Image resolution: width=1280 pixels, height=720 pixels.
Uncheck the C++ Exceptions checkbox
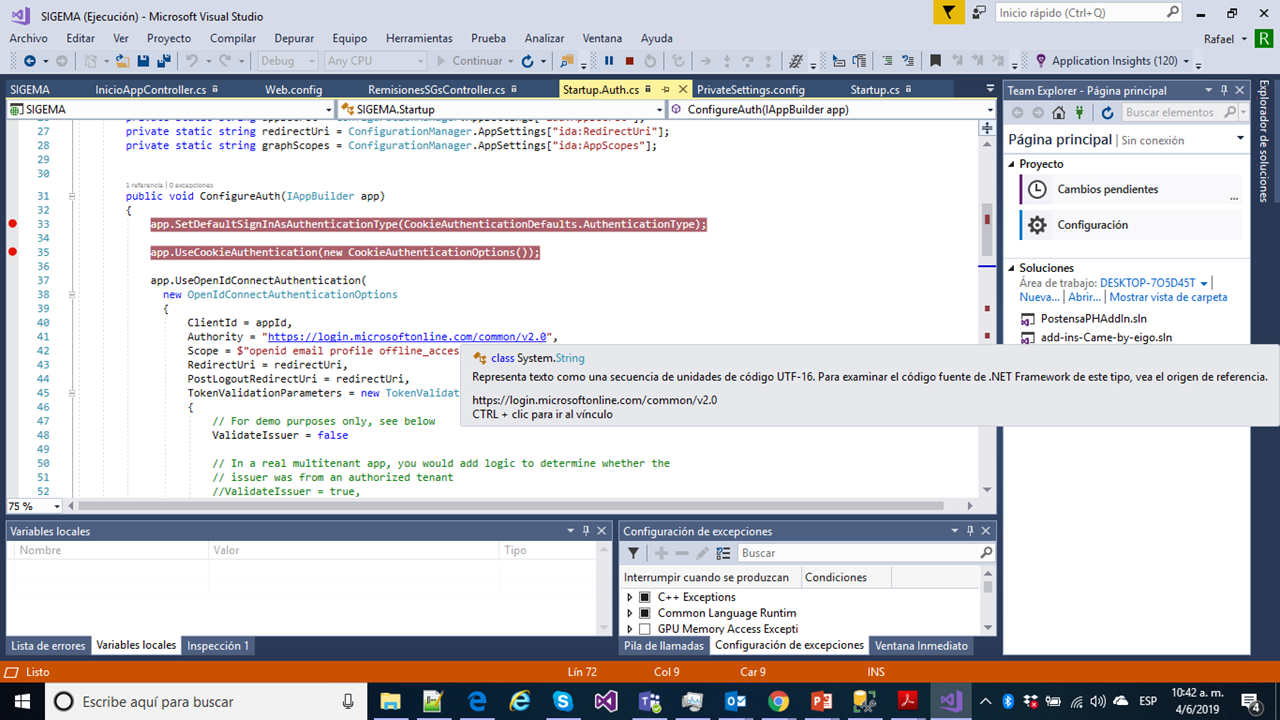[643, 597]
